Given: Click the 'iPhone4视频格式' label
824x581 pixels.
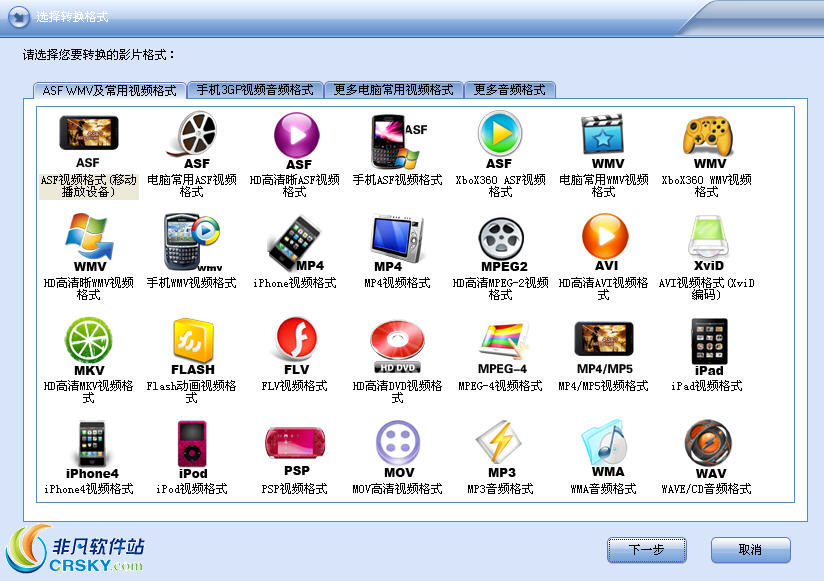Looking at the screenshot, I should pyautogui.click(x=89, y=489).
